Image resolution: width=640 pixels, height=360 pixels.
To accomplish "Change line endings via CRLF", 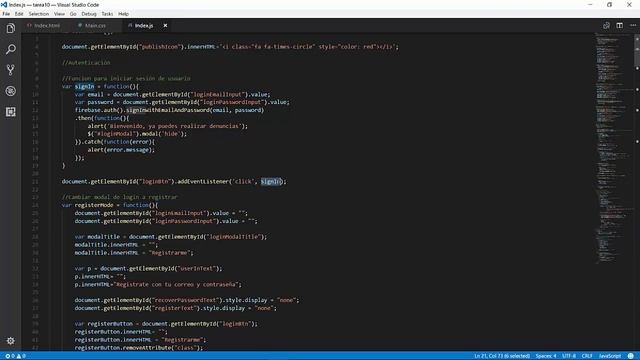I will point(587,356).
